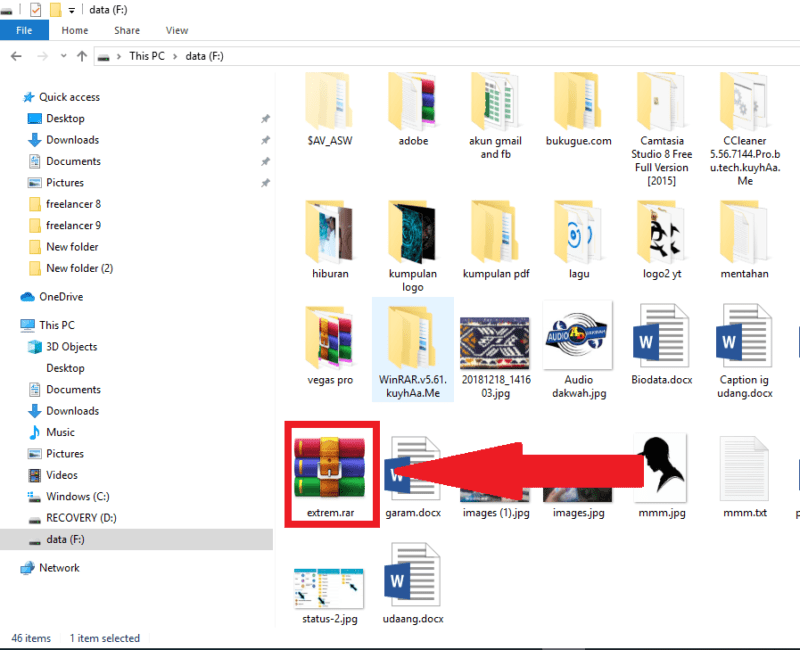Expand chevron after This PC breadcrumb

click(175, 56)
